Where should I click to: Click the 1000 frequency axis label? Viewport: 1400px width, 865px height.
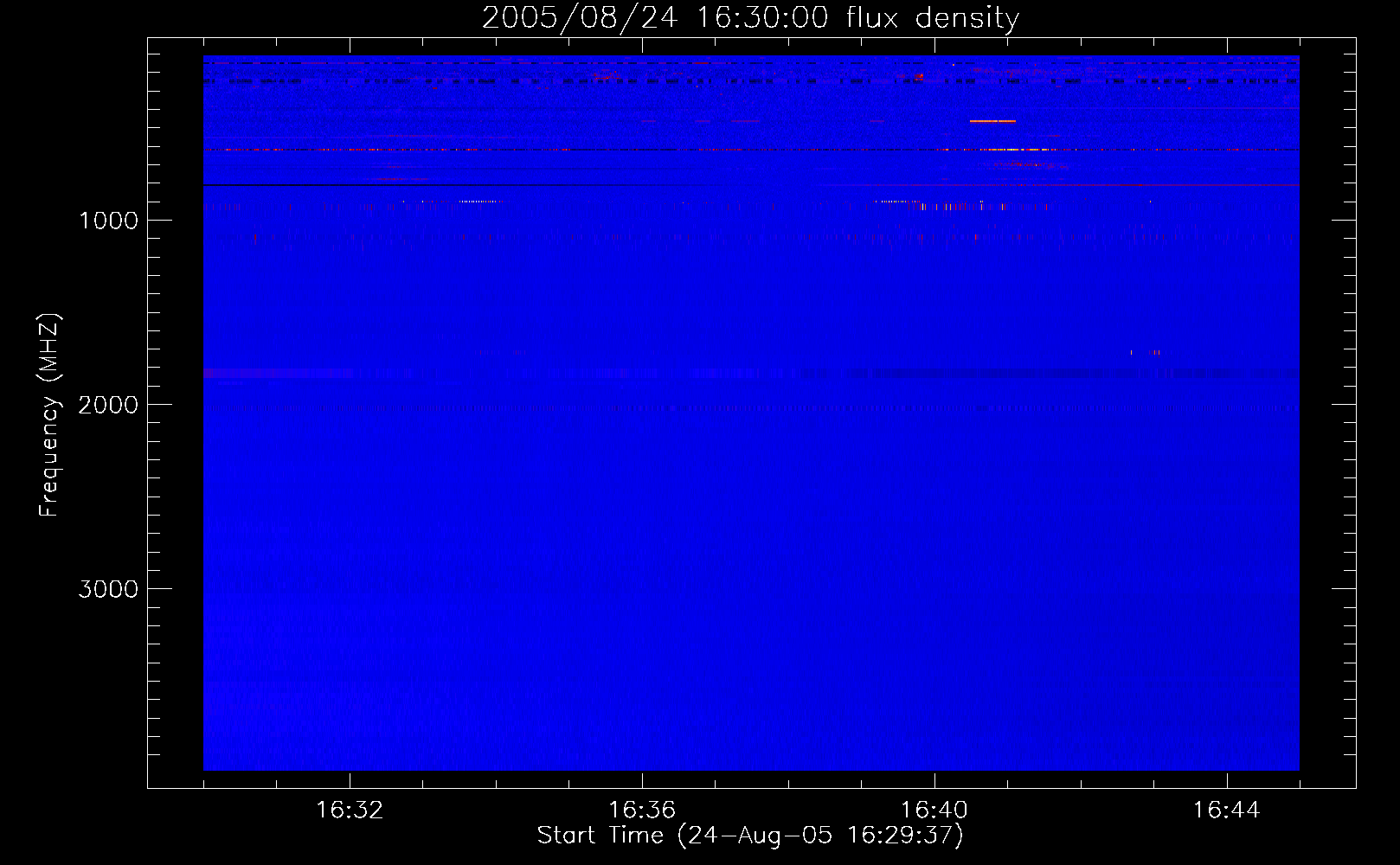point(108,221)
